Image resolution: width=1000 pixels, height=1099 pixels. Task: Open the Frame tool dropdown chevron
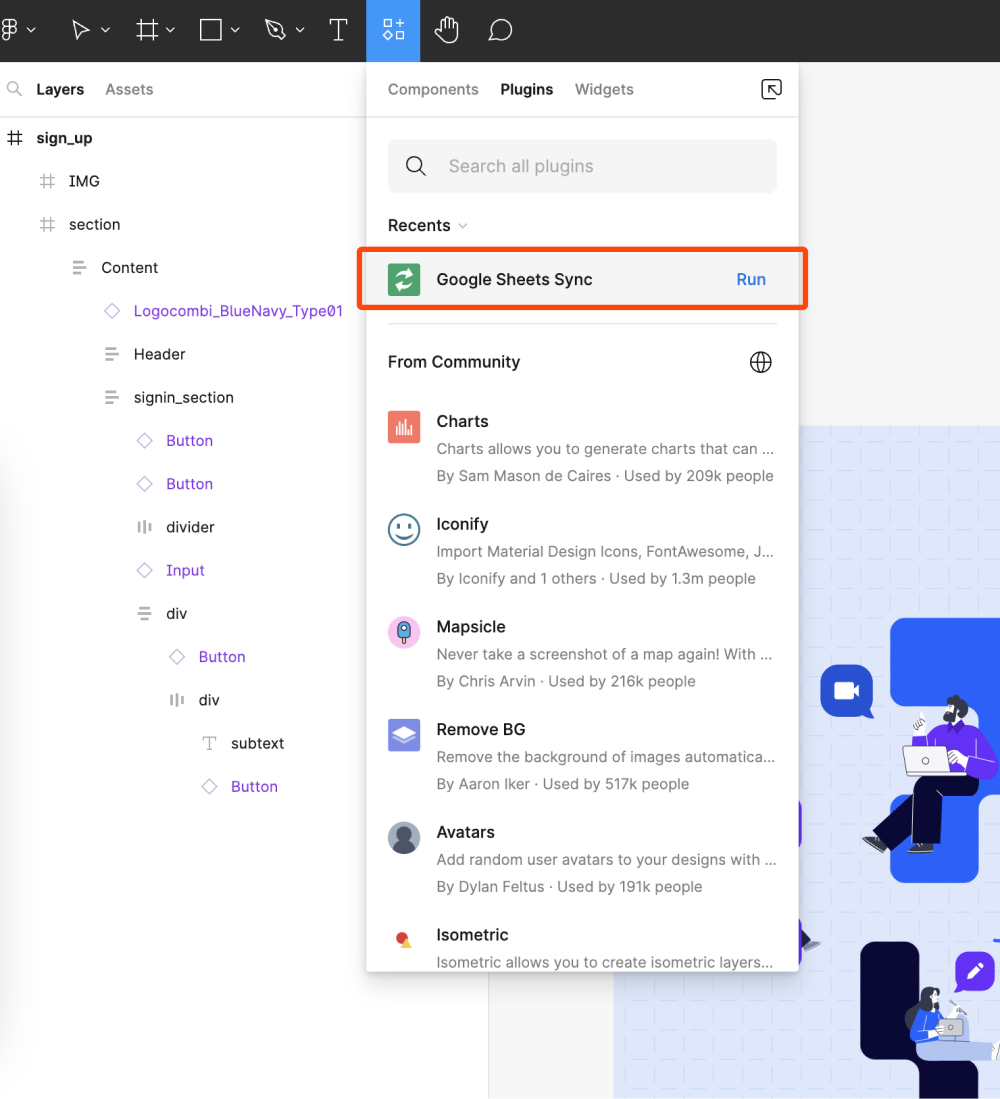170,30
